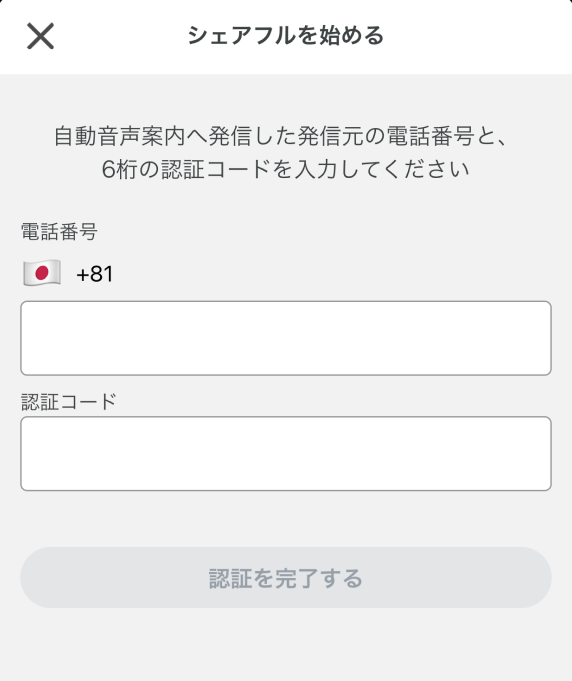Open the +81 country code selector
This screenshot has width=572, height=681.
click(x=68, y=274)
